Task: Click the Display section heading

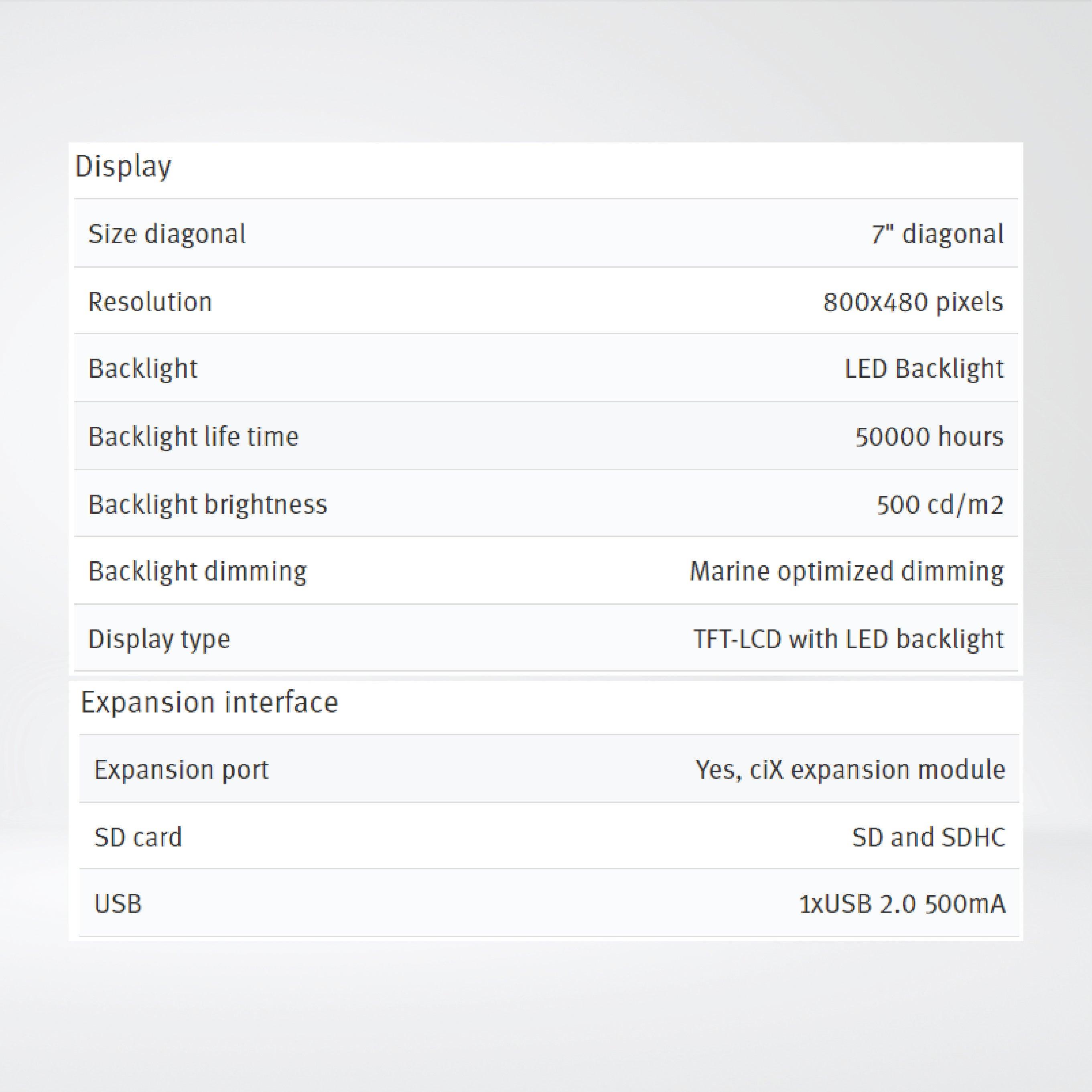Action: 123,167
